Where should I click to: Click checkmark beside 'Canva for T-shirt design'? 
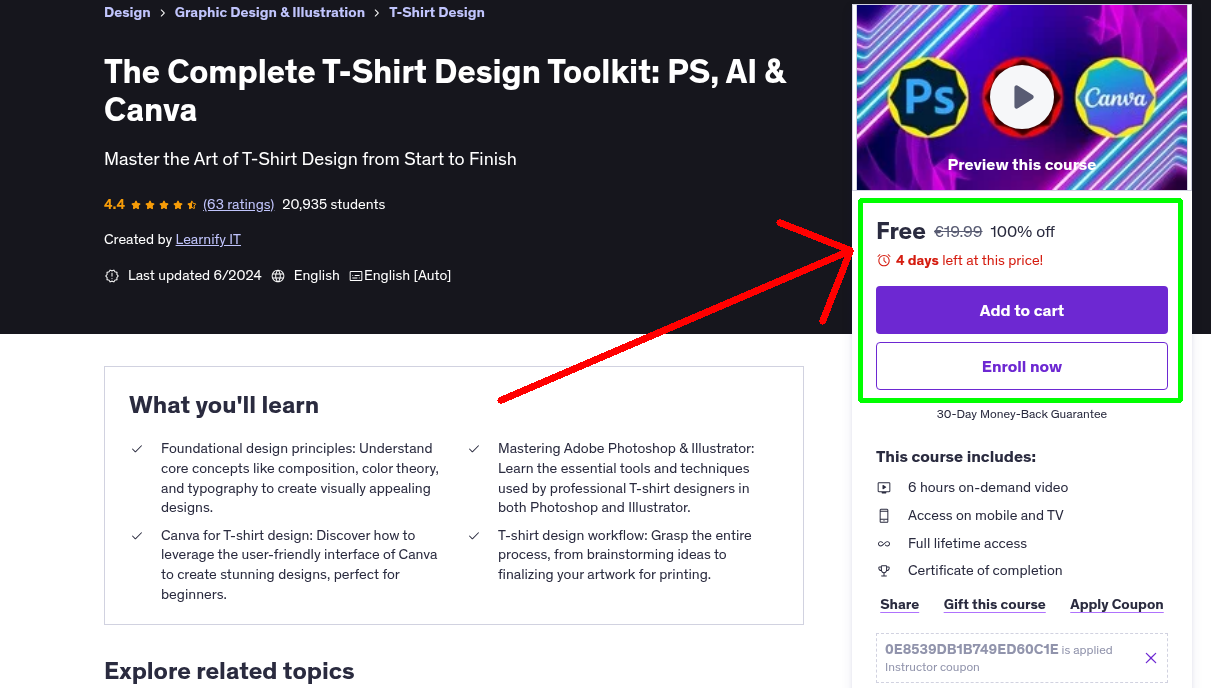pos(137,536)
